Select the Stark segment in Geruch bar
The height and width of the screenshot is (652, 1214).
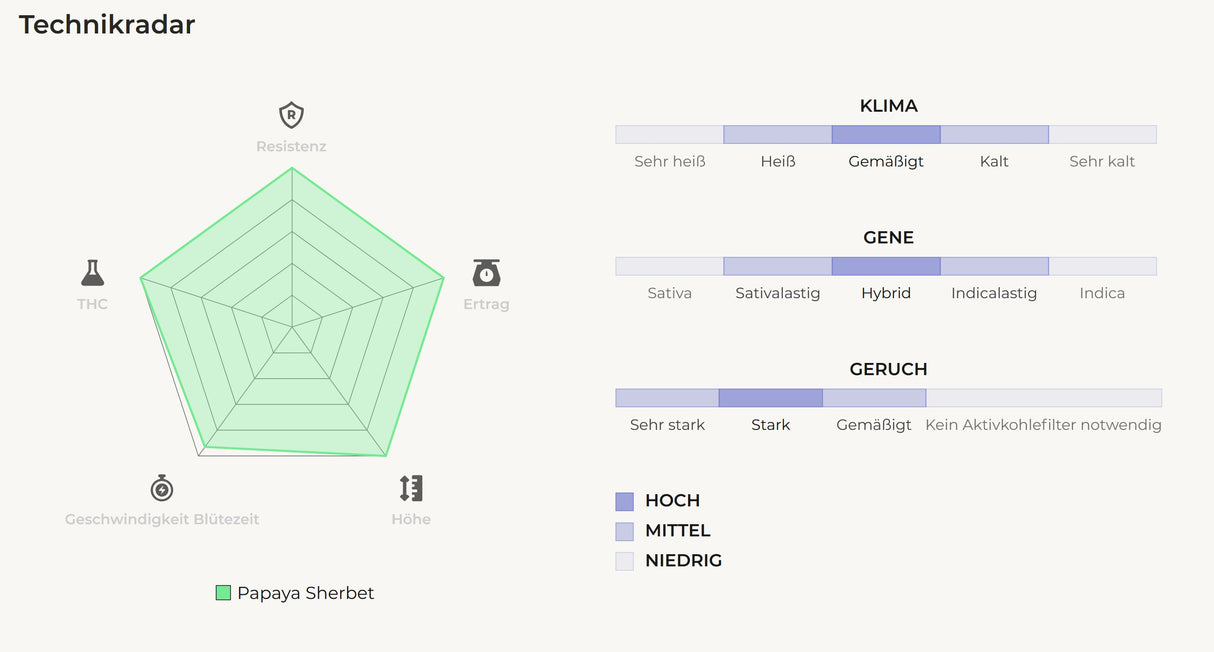(770, 398)
